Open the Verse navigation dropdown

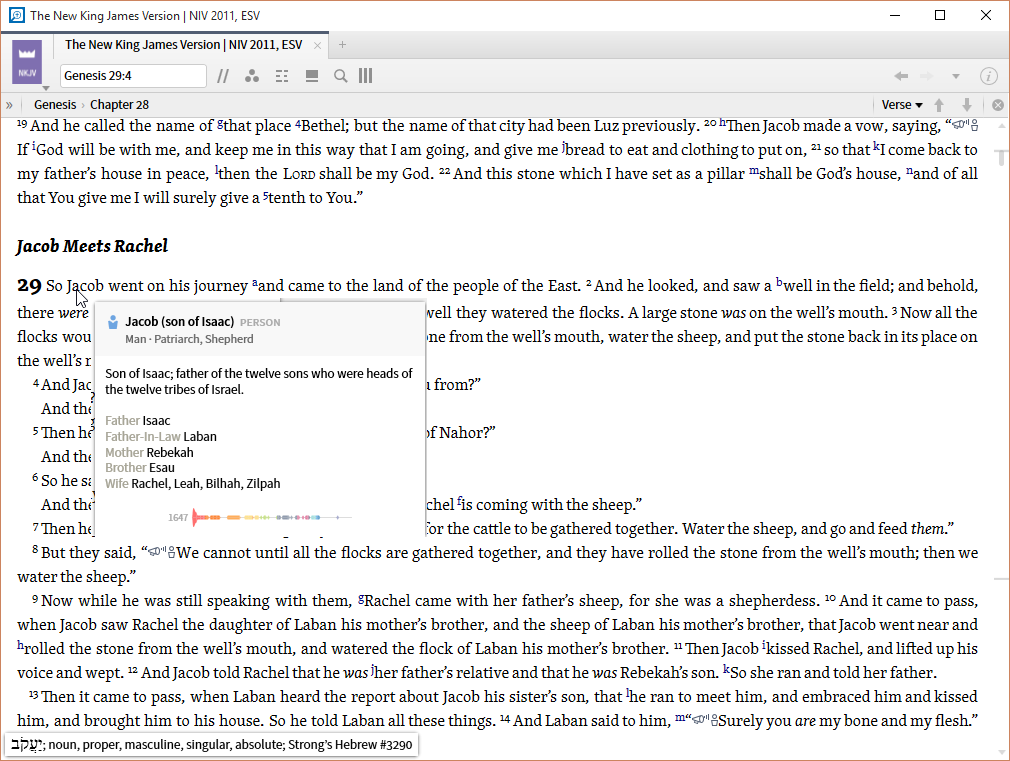tap(902, 104)
